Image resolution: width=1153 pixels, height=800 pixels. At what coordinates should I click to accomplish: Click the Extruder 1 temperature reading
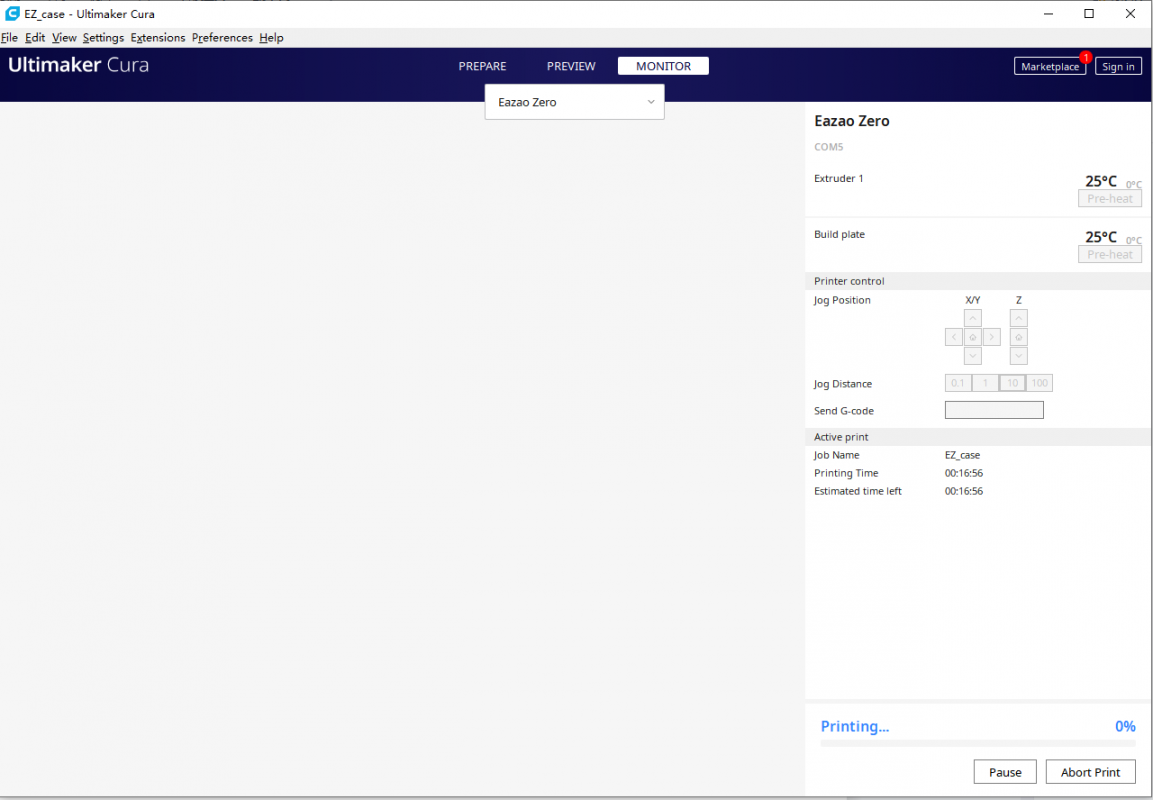[x=1101, y=181]
